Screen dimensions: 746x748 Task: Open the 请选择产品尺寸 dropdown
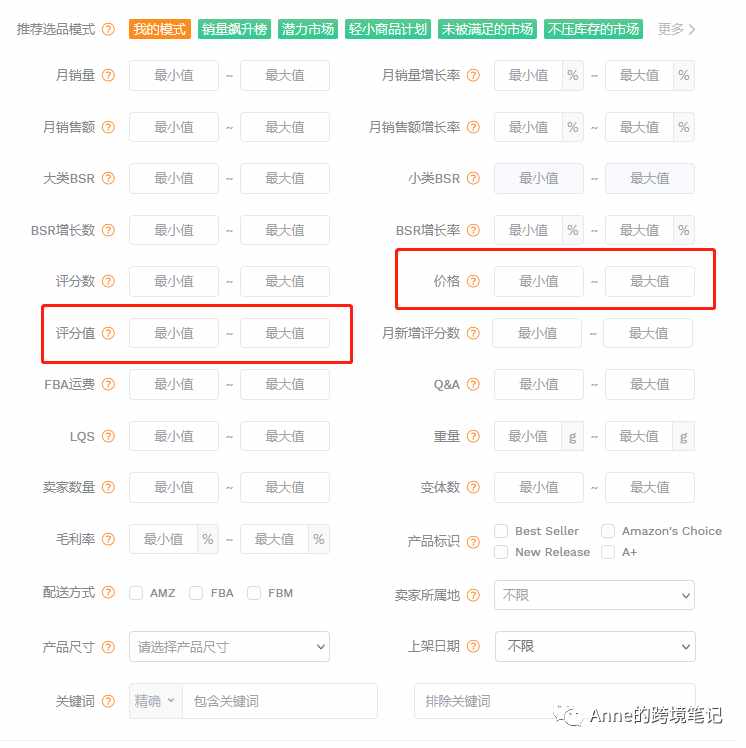pyautogui.click(x=229, y=646)
